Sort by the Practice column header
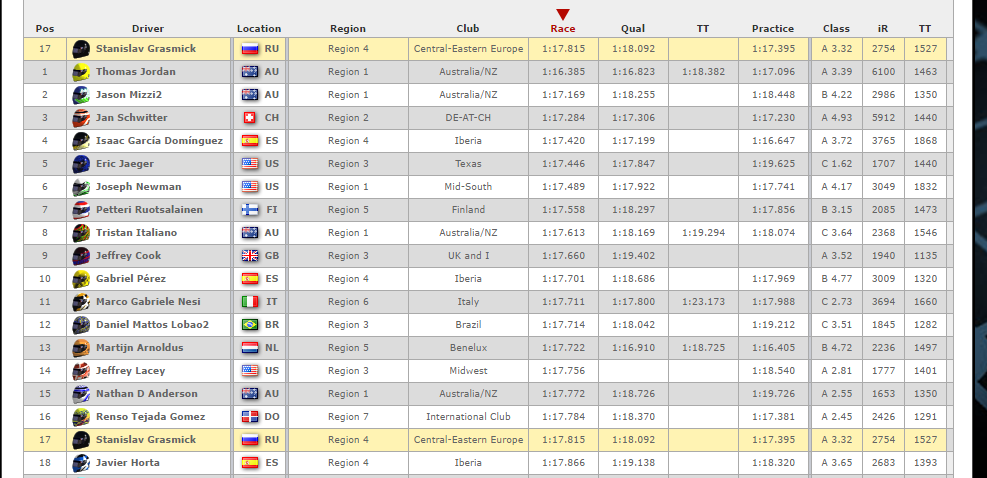This screenshot has height=478, width=987. click(x=773, y=29)
